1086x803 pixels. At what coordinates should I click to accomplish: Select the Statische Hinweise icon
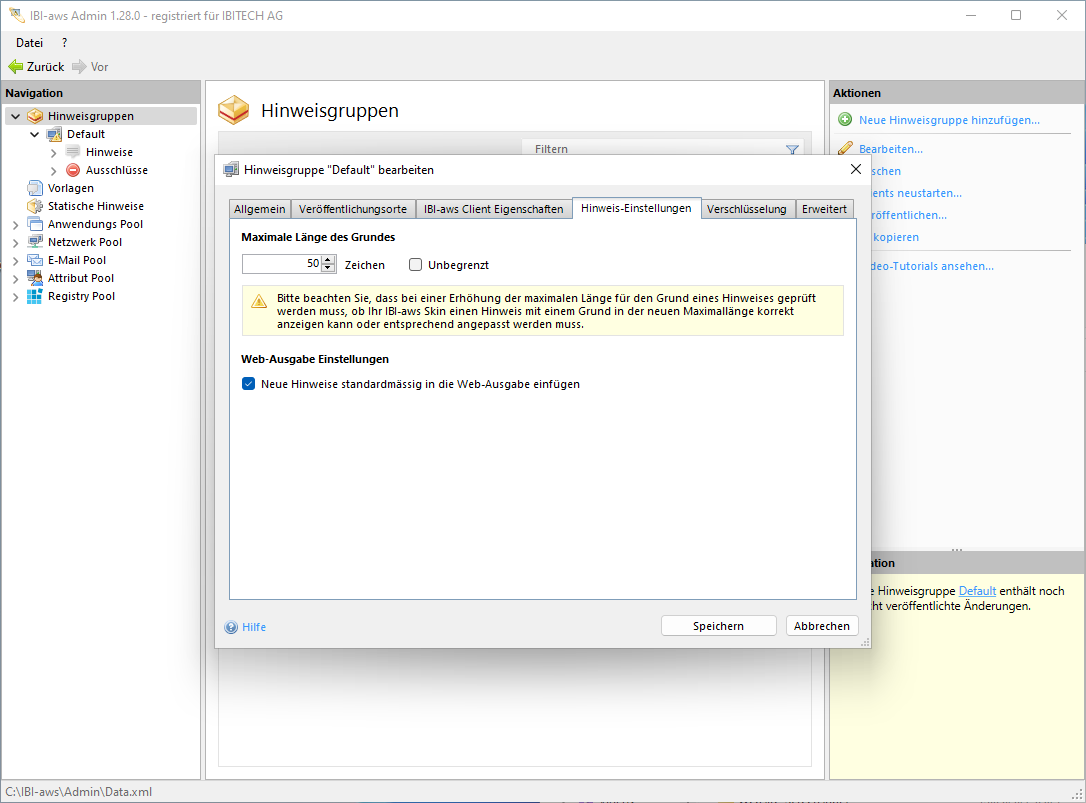[x=35, y=206]
